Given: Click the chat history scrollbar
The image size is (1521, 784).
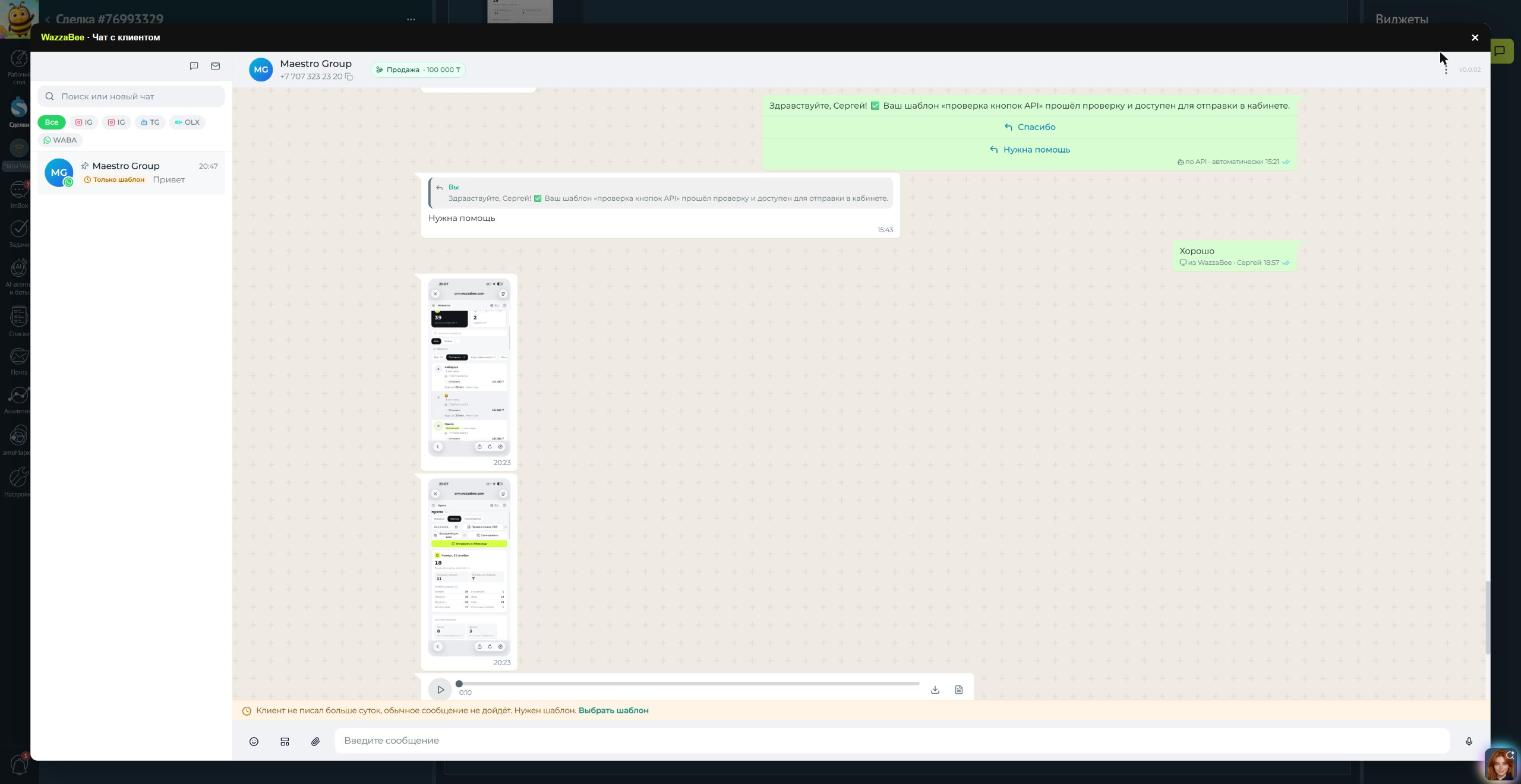Looking at the screenshot, I should (x=1487, y=617).
